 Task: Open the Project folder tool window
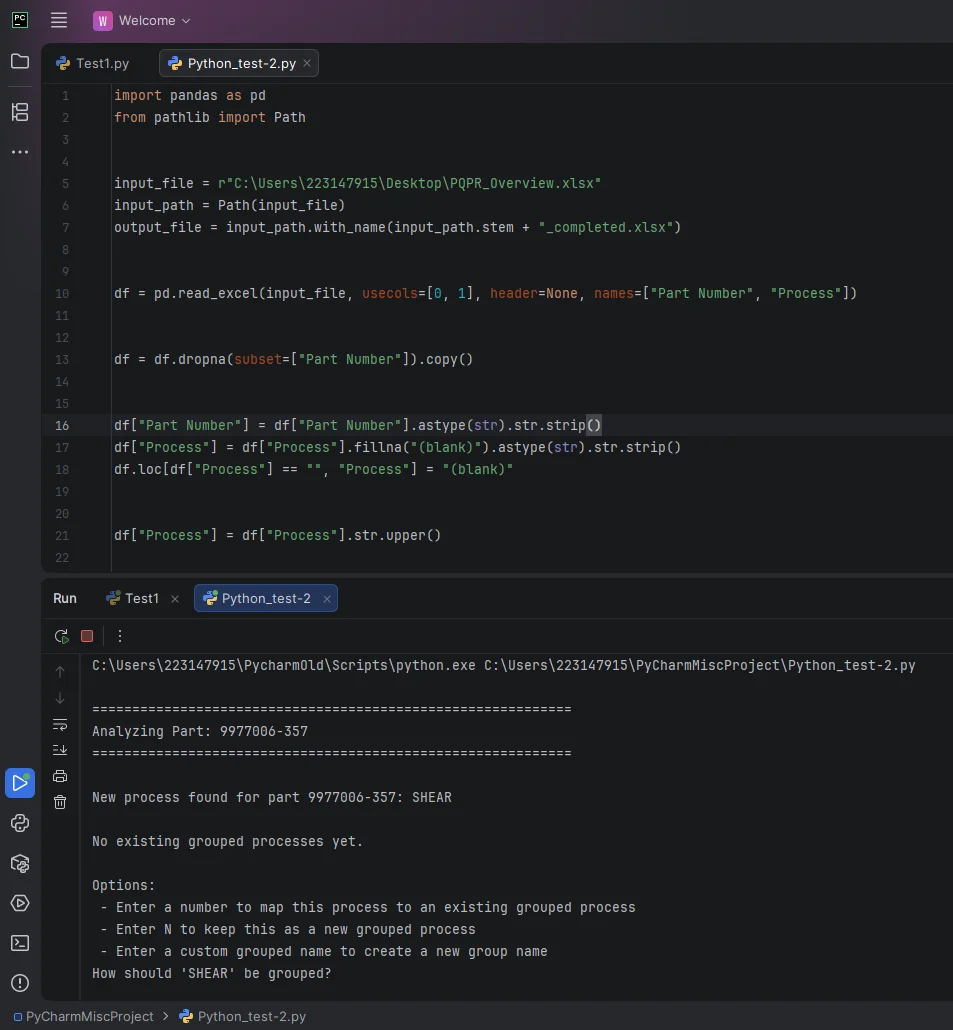click(20, 62)
